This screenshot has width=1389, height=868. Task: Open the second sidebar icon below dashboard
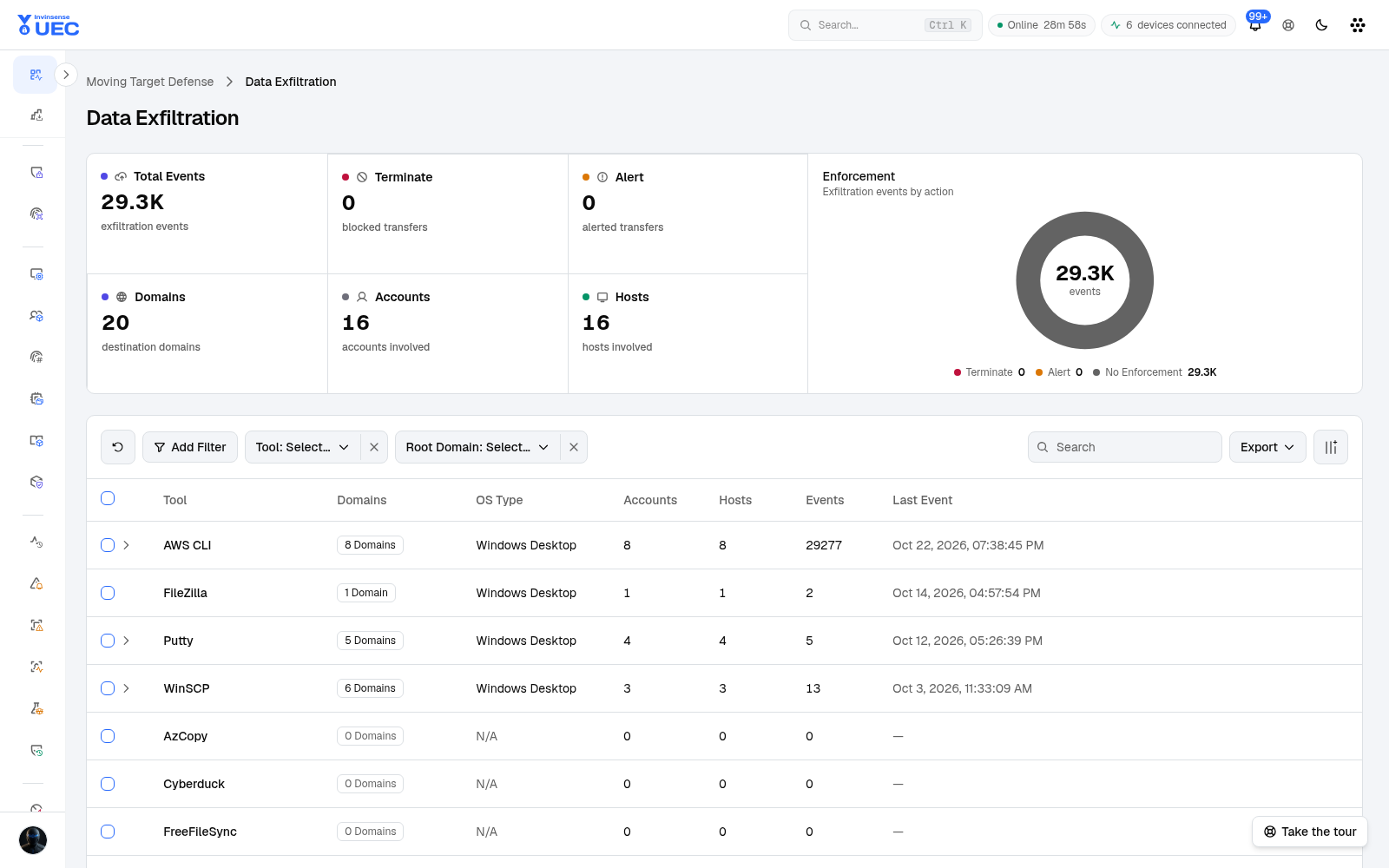36,115
